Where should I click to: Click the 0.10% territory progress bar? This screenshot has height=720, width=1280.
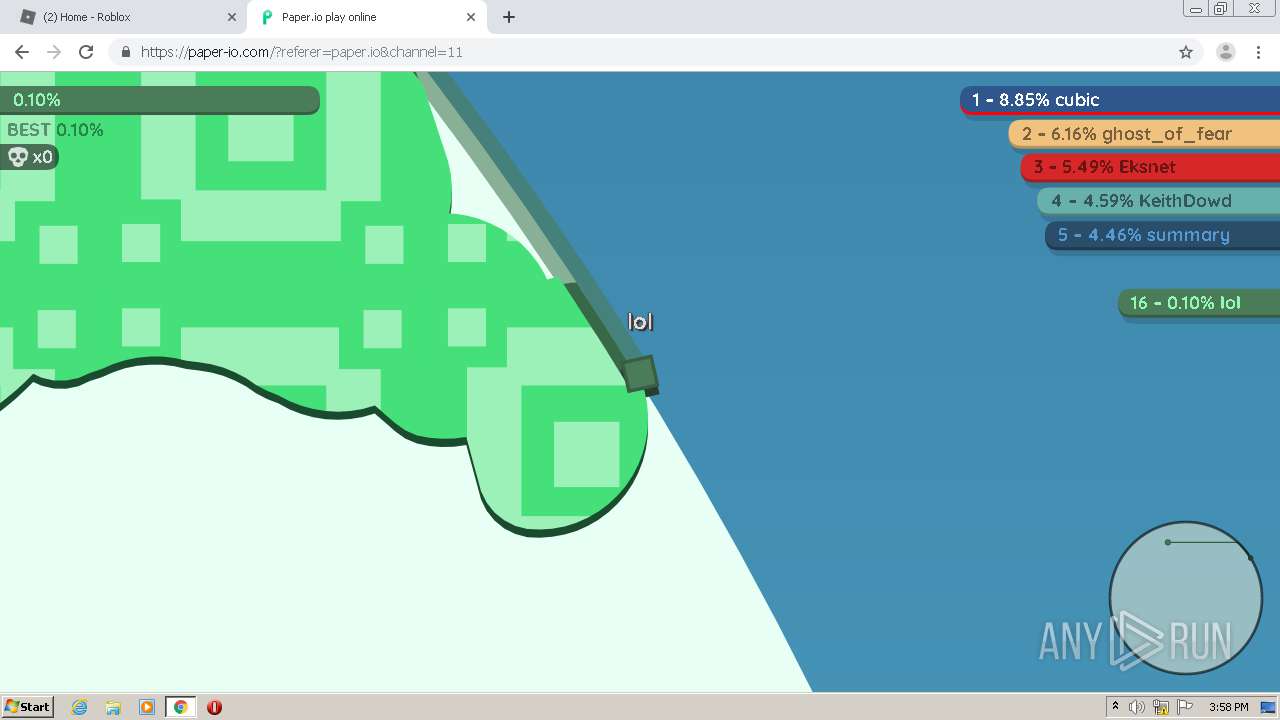(x=160, y=100)
